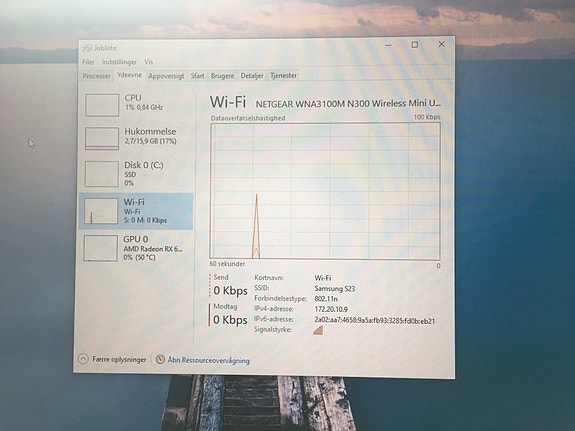
Task: Click the Wi-Fi throughput graph area
Action: 325,191
